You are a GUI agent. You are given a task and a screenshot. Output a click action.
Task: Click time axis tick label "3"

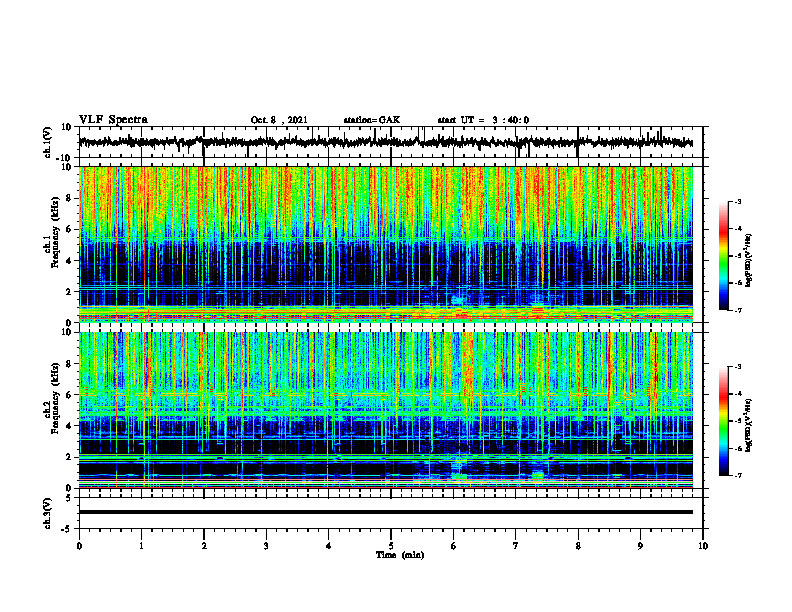[266, 546]
